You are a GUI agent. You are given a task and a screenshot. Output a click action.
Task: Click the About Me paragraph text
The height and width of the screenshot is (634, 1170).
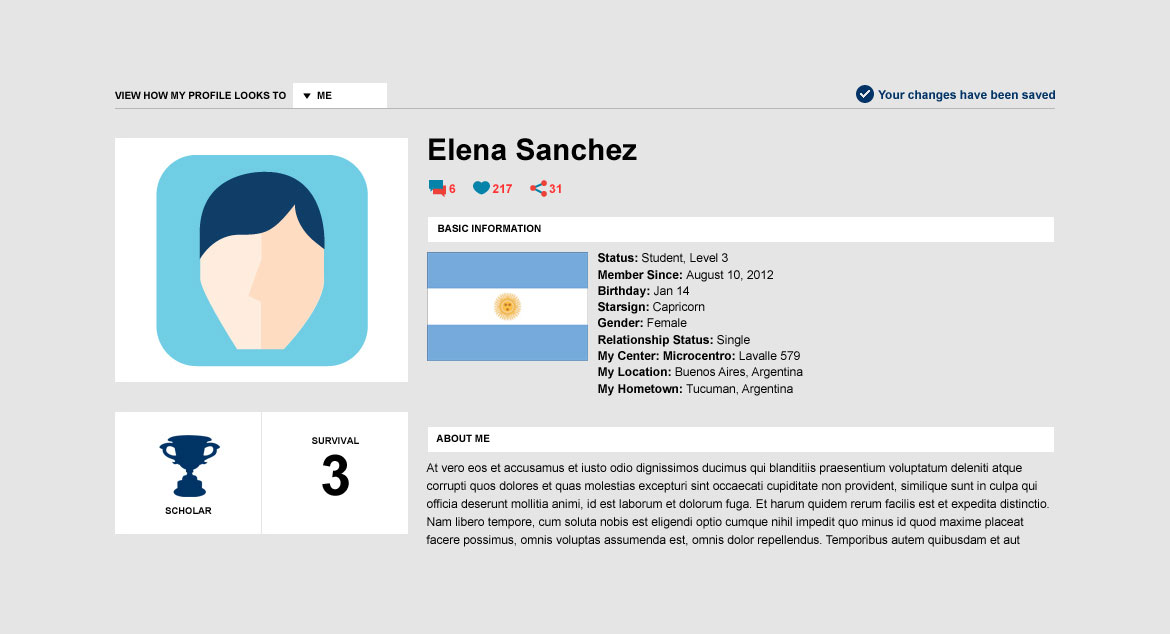[x=724, y=504]
